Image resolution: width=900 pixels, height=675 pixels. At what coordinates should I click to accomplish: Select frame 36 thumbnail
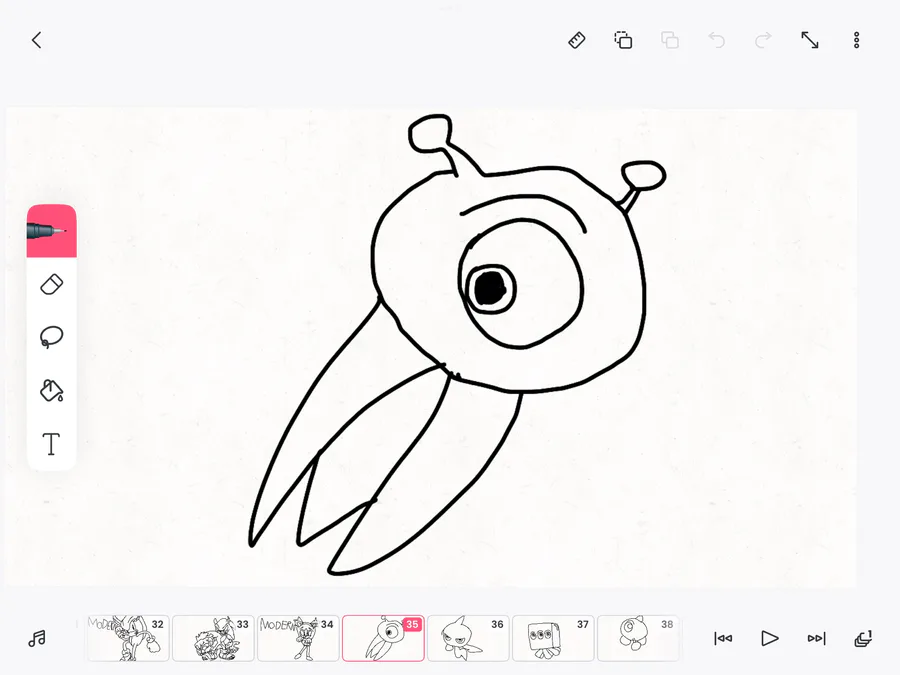468,638
